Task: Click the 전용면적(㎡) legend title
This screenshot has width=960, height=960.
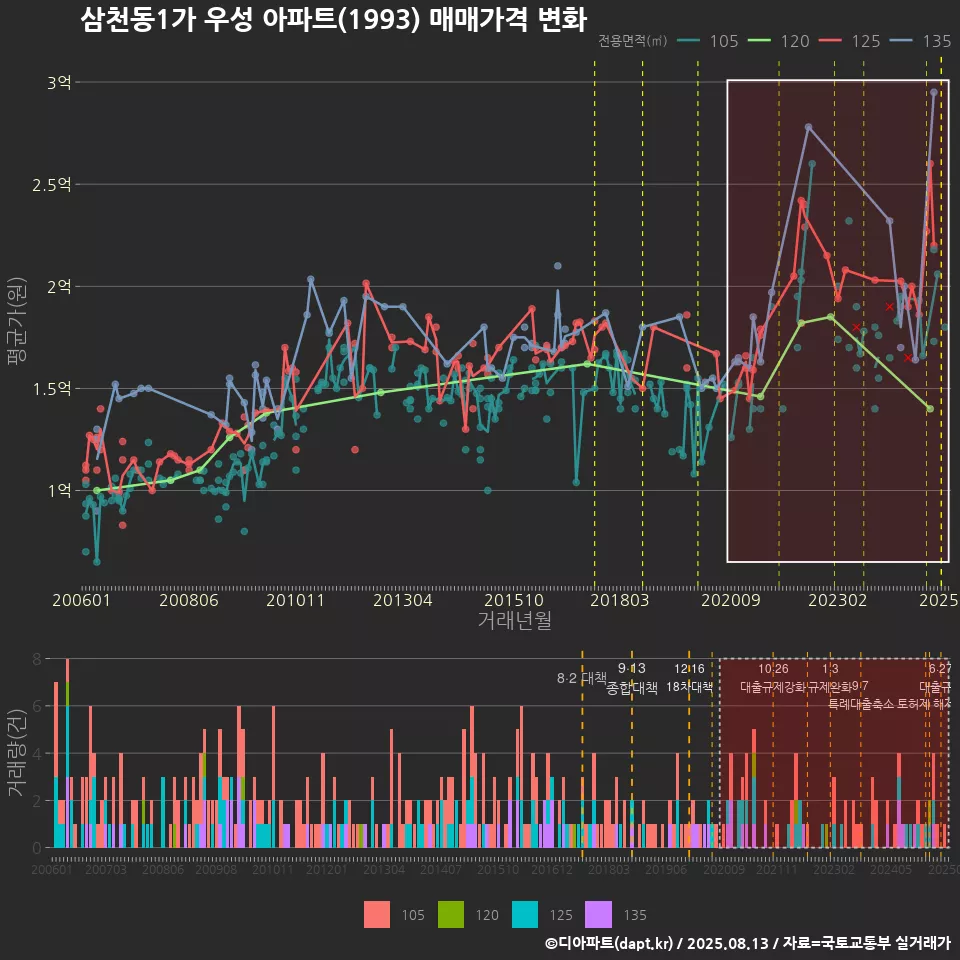Action: 632,41
